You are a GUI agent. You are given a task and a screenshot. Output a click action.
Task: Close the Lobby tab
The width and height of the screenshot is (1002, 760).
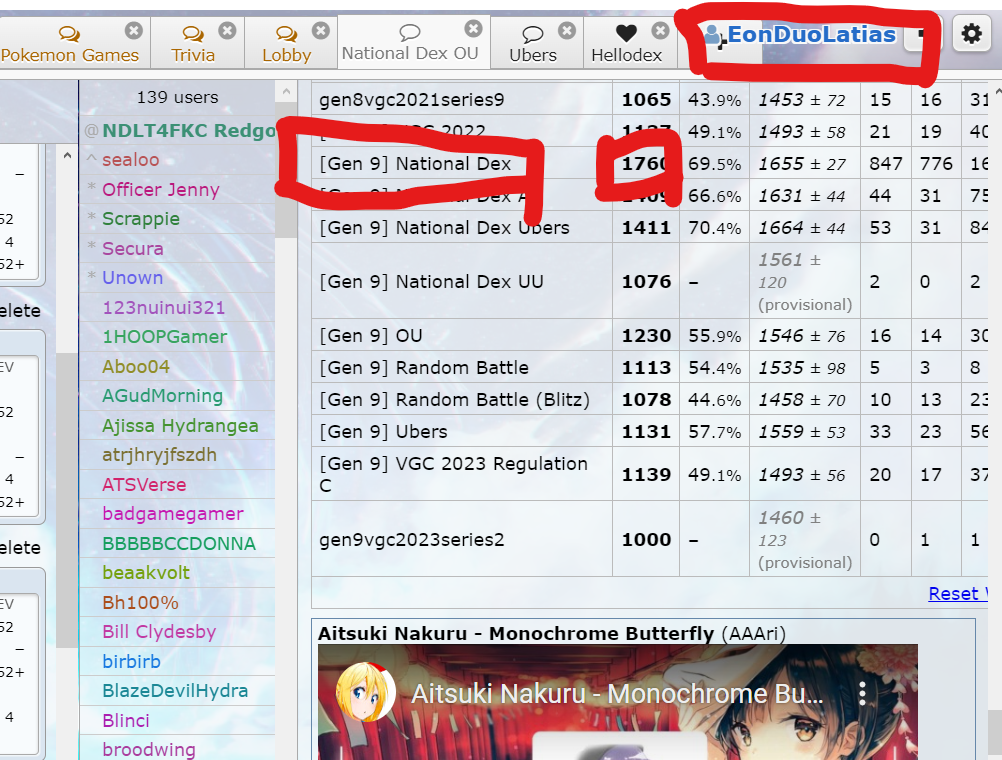pyautogui.click(x=320, y=31)
